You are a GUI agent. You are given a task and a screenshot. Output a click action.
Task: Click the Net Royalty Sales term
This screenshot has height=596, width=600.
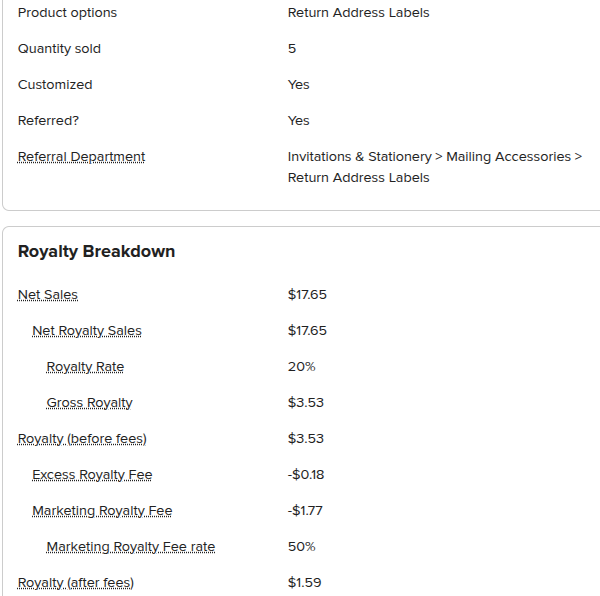[87, 331]
